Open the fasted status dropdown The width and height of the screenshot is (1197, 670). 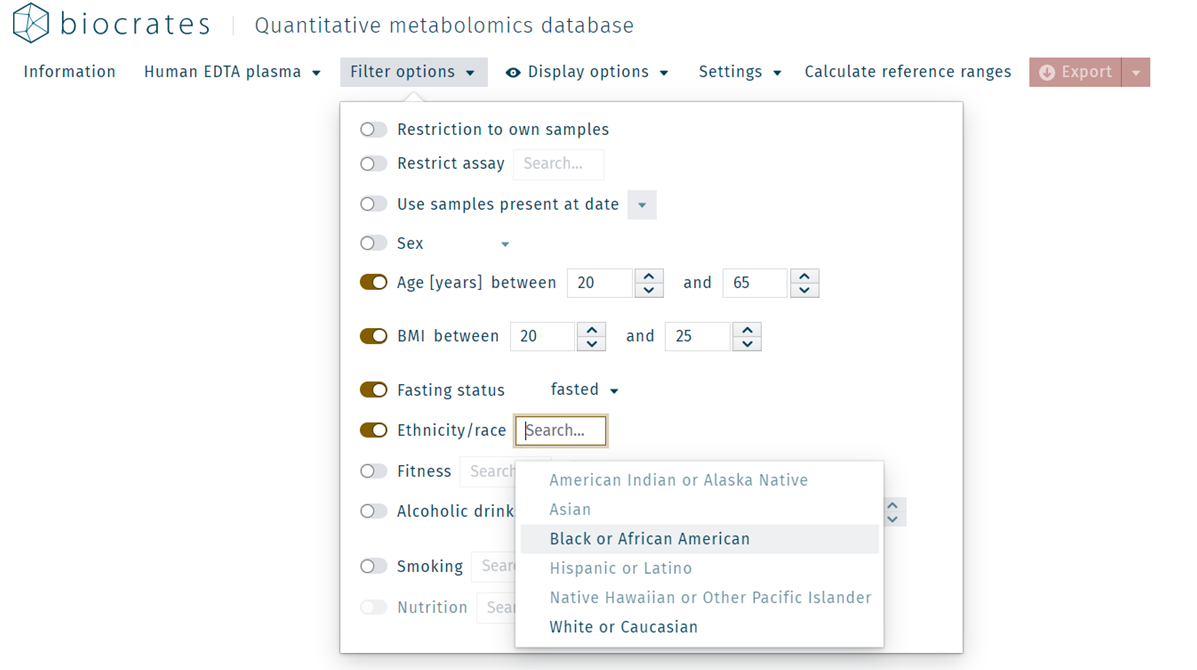[x=583, y=390]
